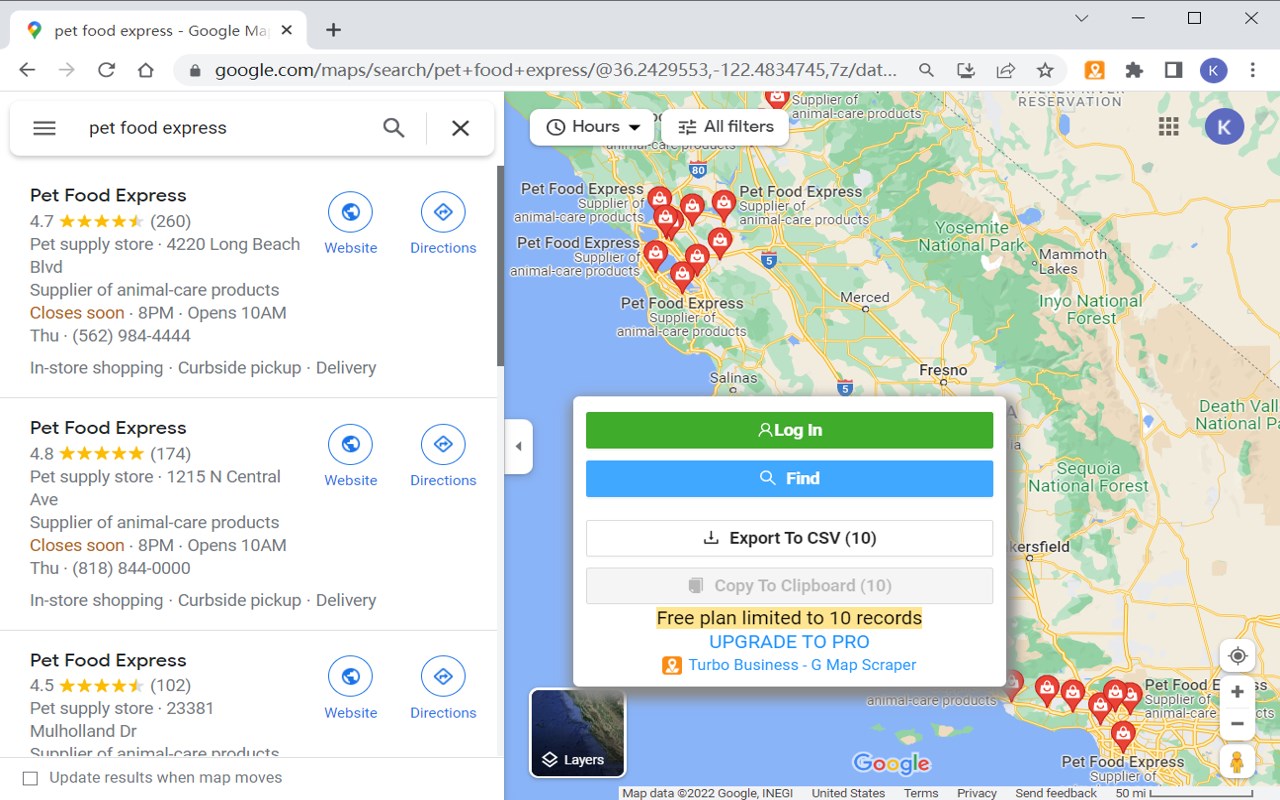Toggle the browser side panel
Screen dimensions: 1280x800
(1174, 70)
